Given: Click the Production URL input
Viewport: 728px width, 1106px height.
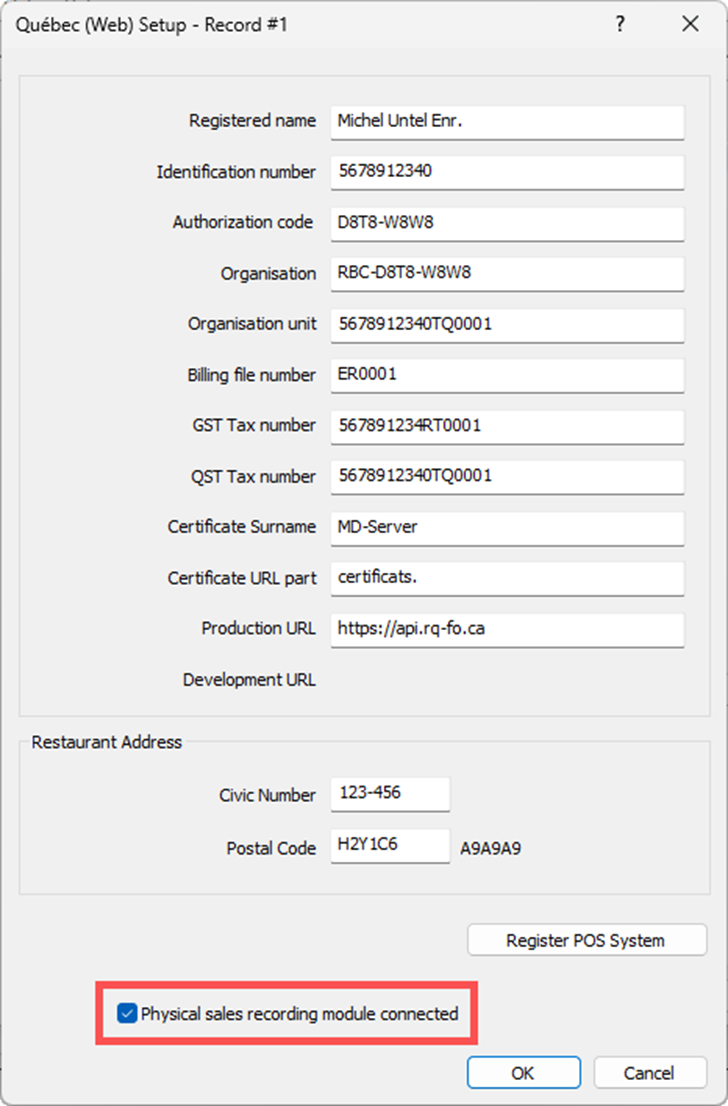Looking at the screenshot, I should point(507,629).
